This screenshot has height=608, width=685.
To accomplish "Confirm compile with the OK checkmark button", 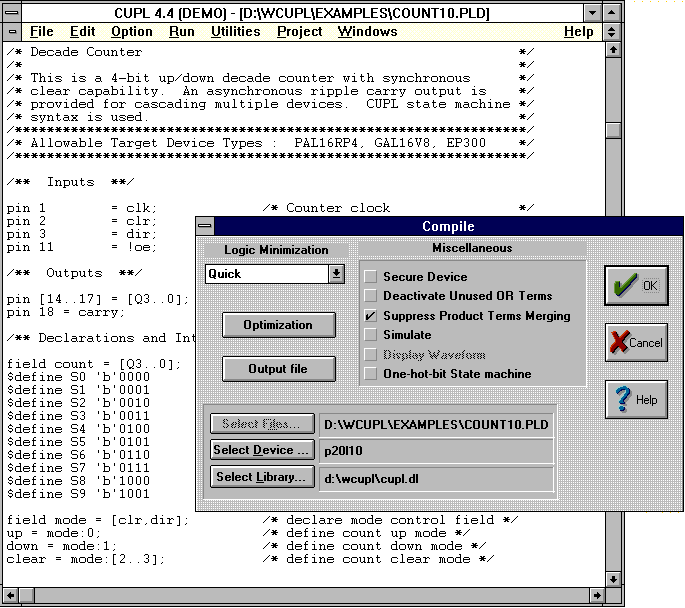I will (x=636, y=286).
